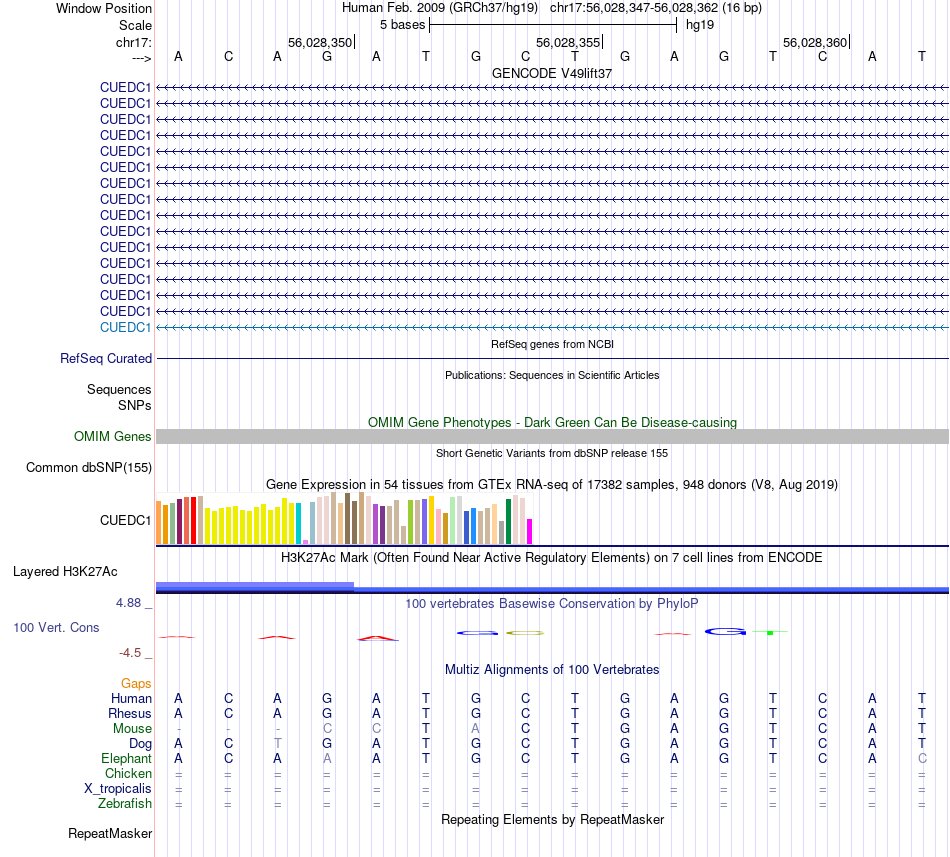Click the 4.88 PhyloP upper scale value
The width and height of the screenshot is (950, 857).
pos(128,603)
